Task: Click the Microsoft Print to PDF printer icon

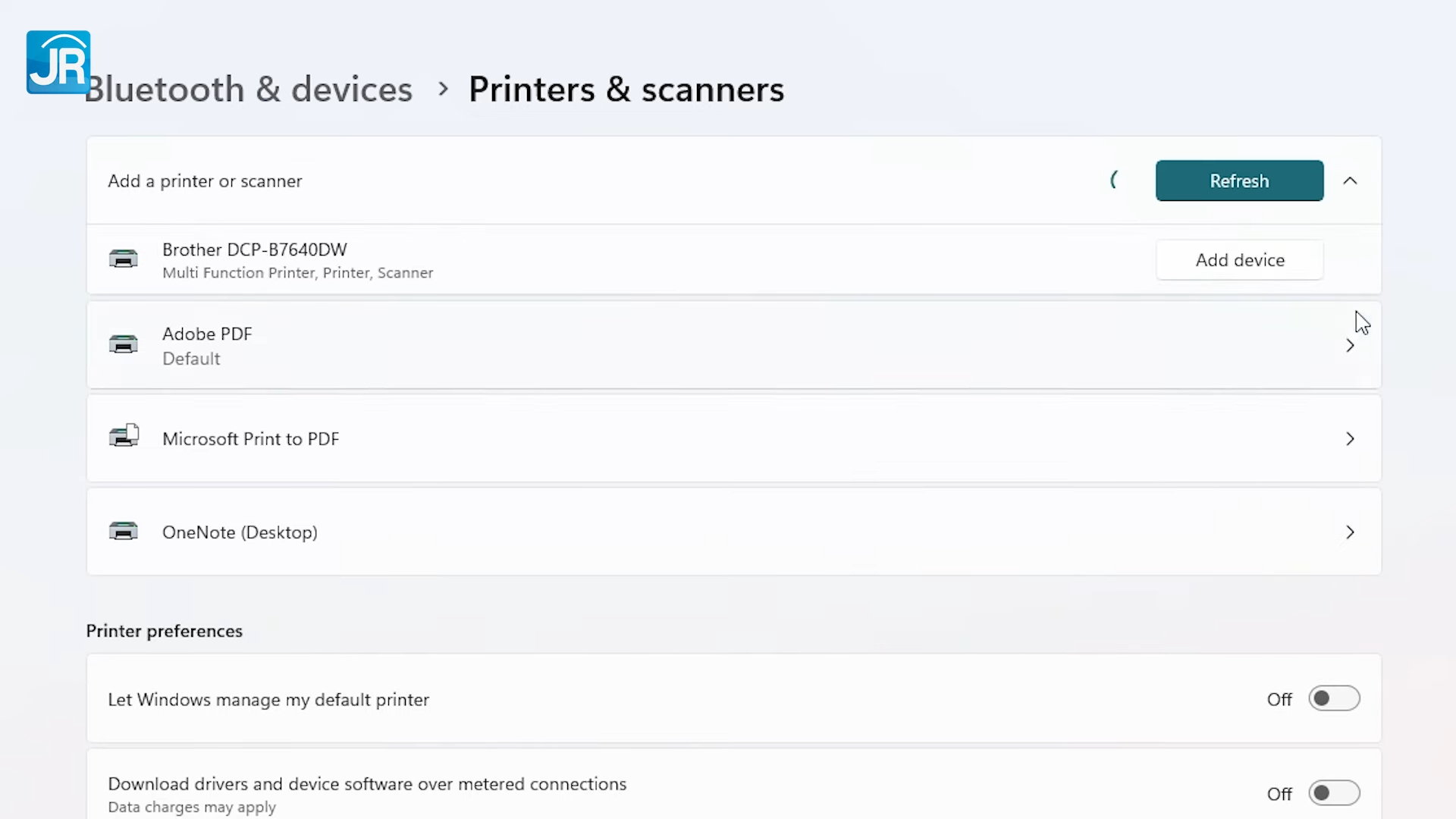Action: point(124,435)
